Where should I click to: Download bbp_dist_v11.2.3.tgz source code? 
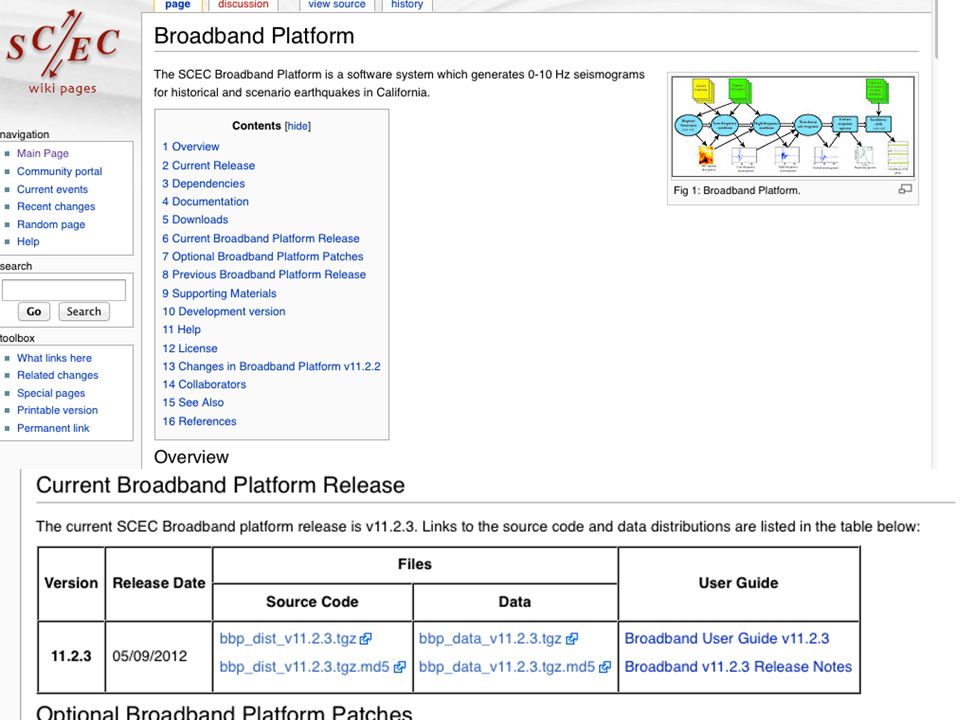(288, 639)
